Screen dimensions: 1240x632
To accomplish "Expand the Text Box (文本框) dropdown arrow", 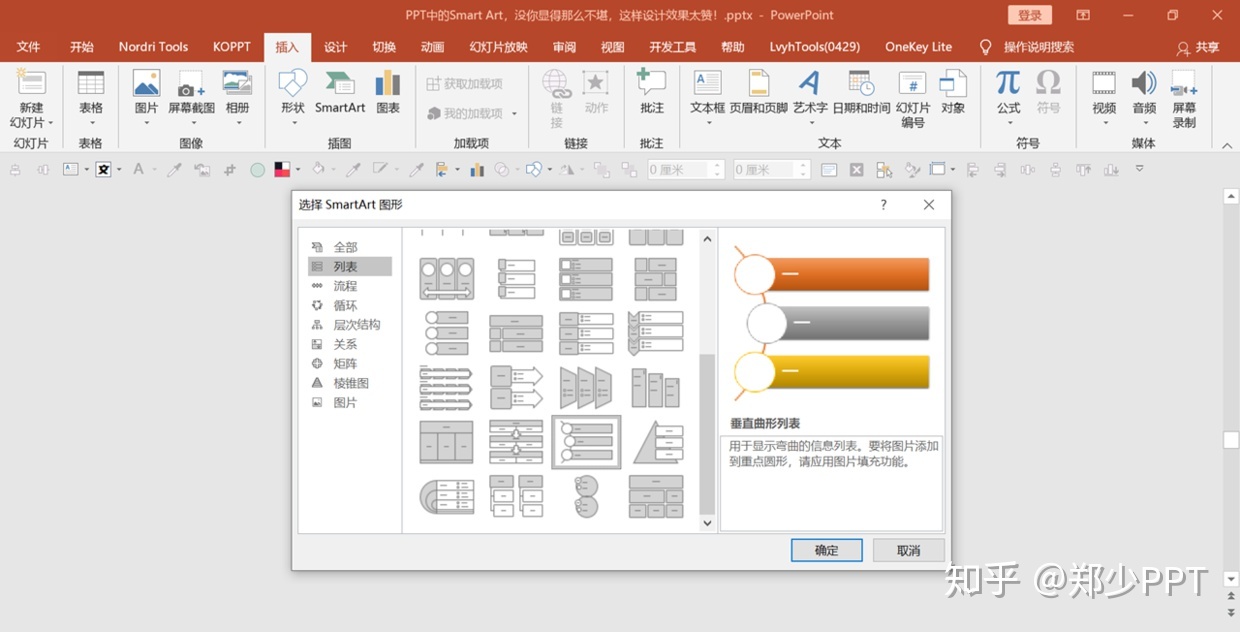I will 708,124.
